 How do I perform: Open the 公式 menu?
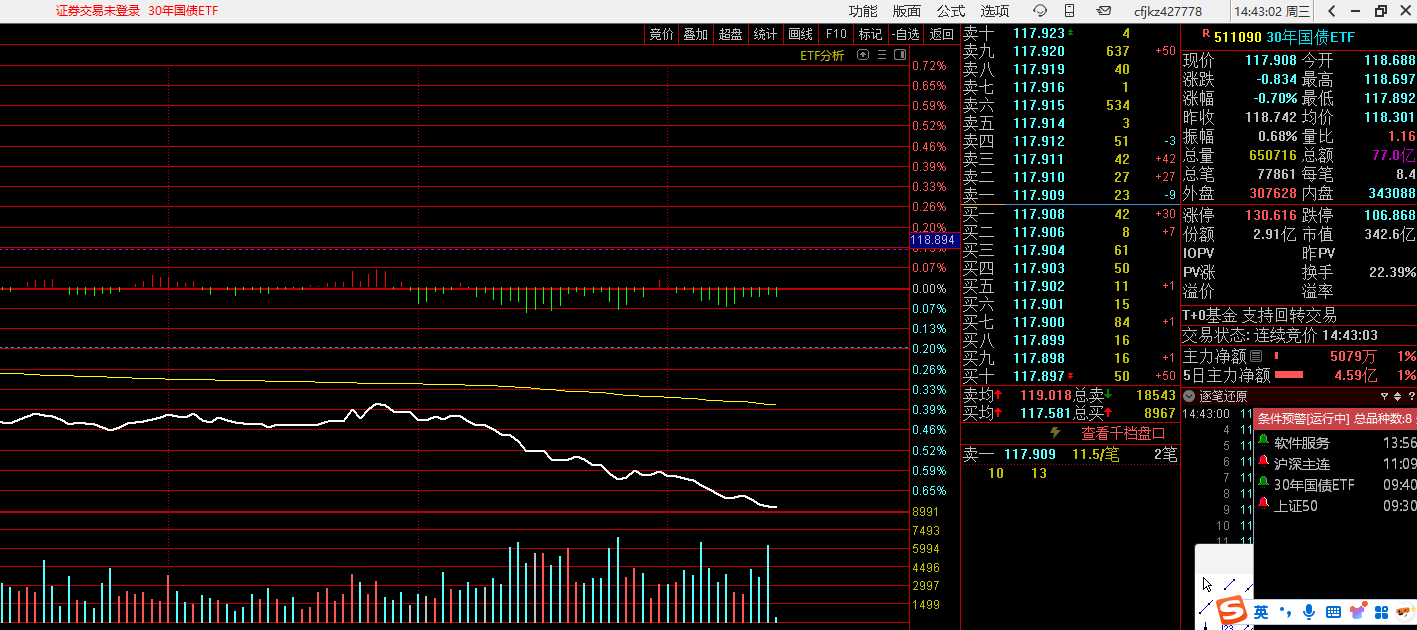[951, 11]
